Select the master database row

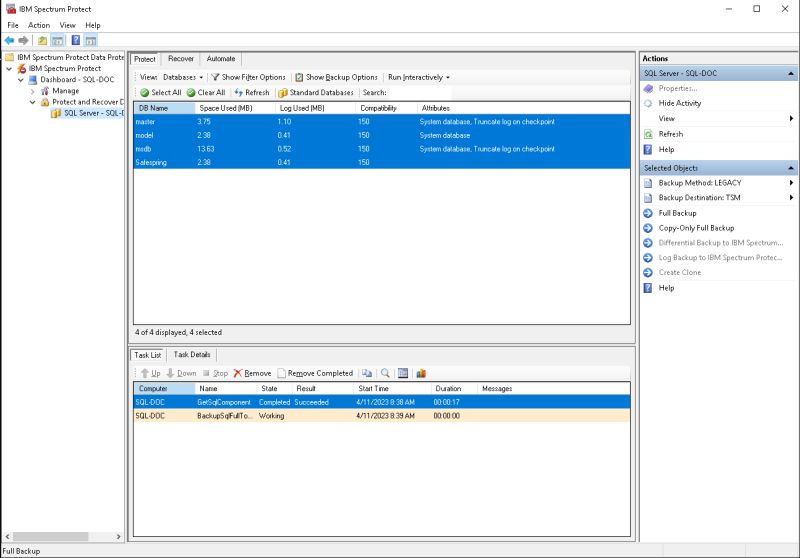click(382, 121)
